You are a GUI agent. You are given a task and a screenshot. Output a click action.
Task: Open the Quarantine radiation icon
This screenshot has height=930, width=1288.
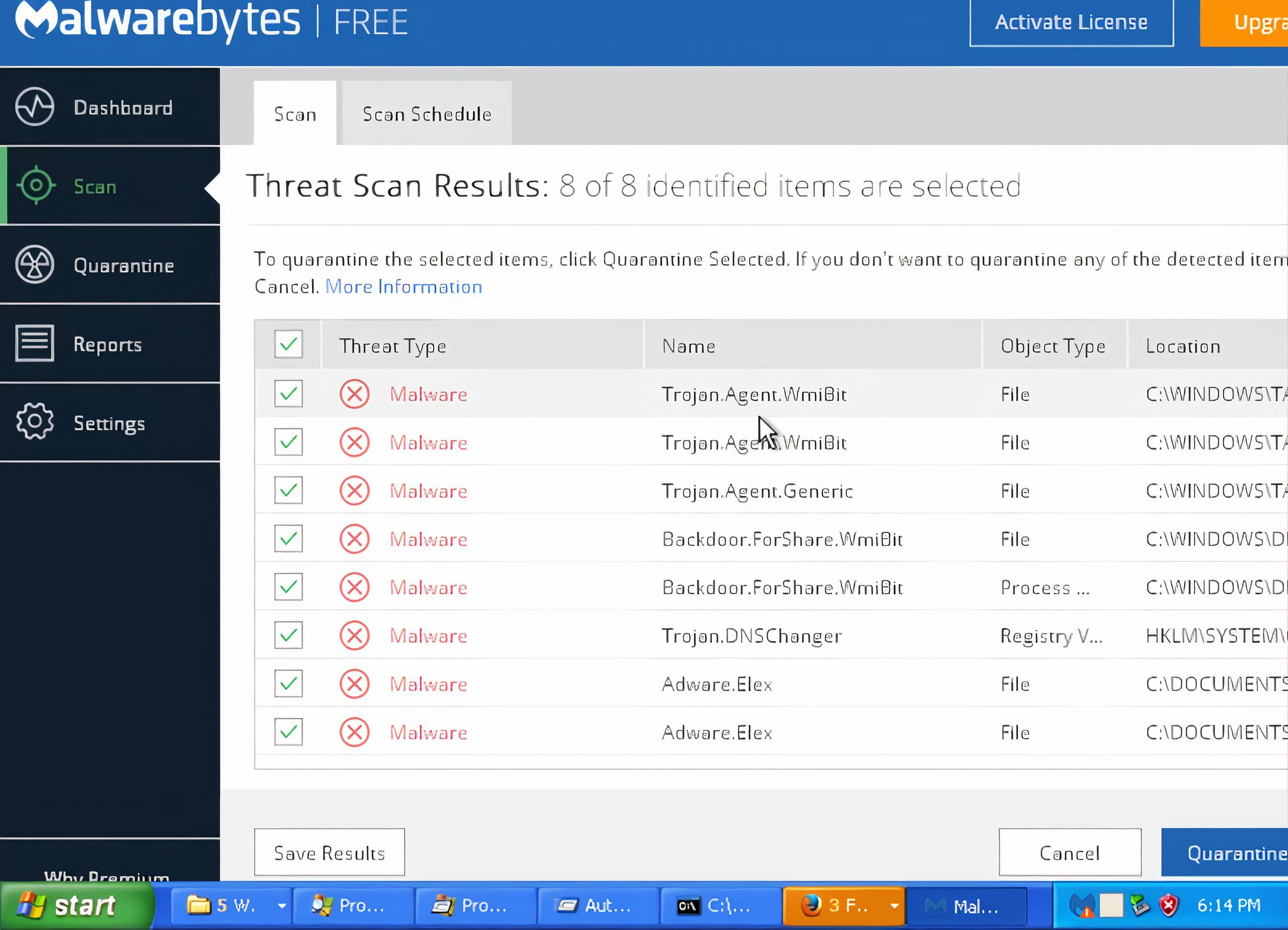coord(34,264)
